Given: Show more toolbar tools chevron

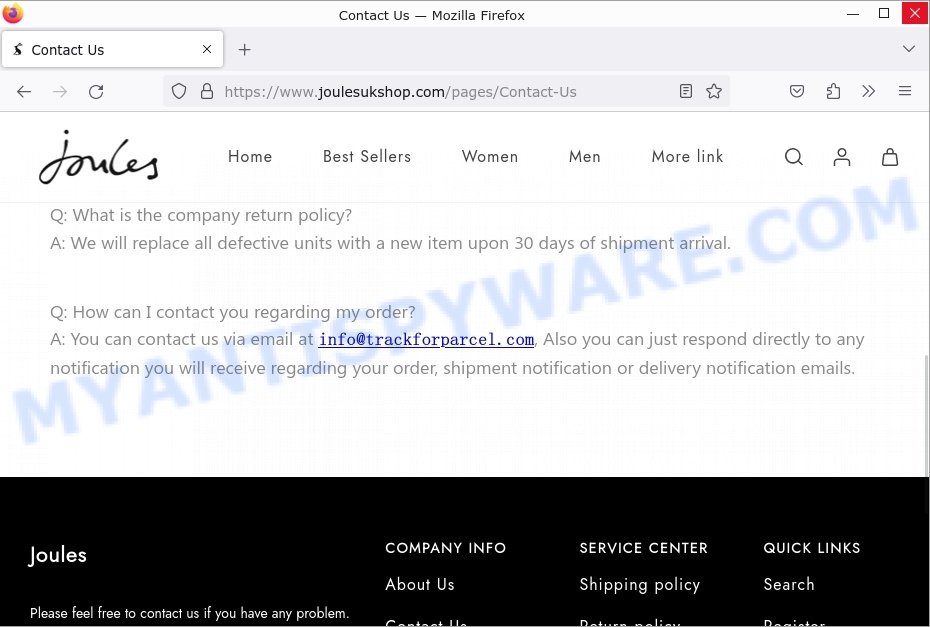Looking at the screenshot, I should 868,91.
